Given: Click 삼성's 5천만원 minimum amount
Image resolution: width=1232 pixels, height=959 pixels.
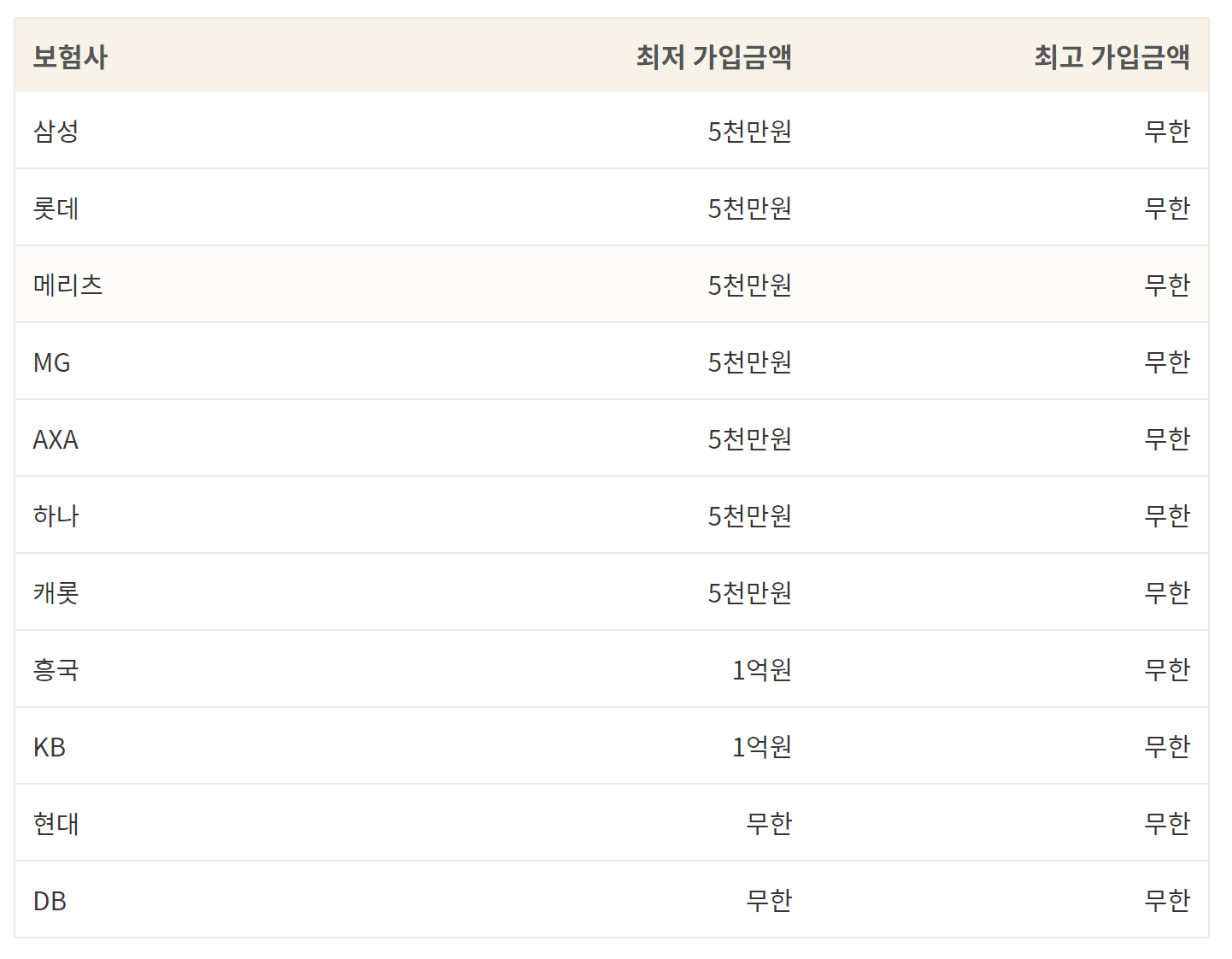Looking at the screenshot, I should (749, 131).
